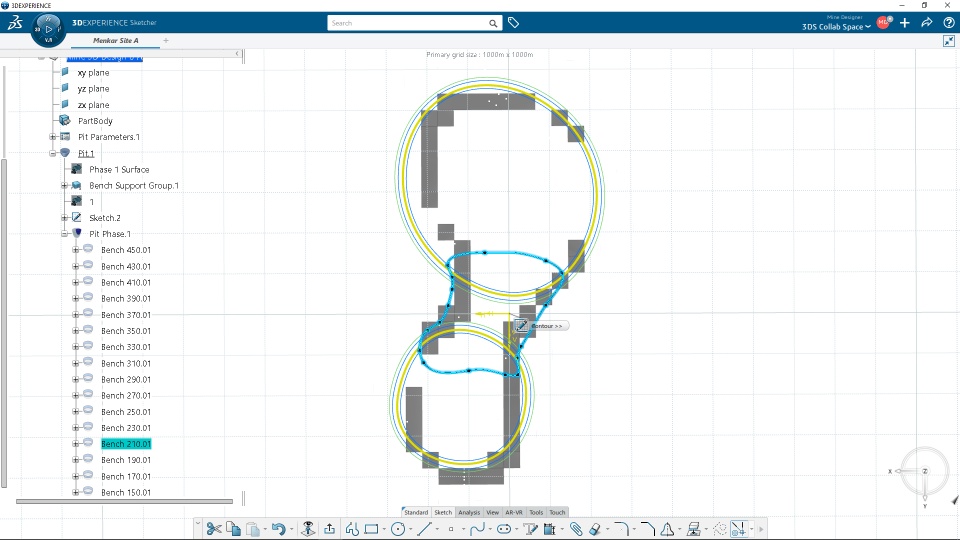The height and width of the screenshot is (540, 960).
Task: Expand the Sketch.2 node
Action: coord(64,217)
